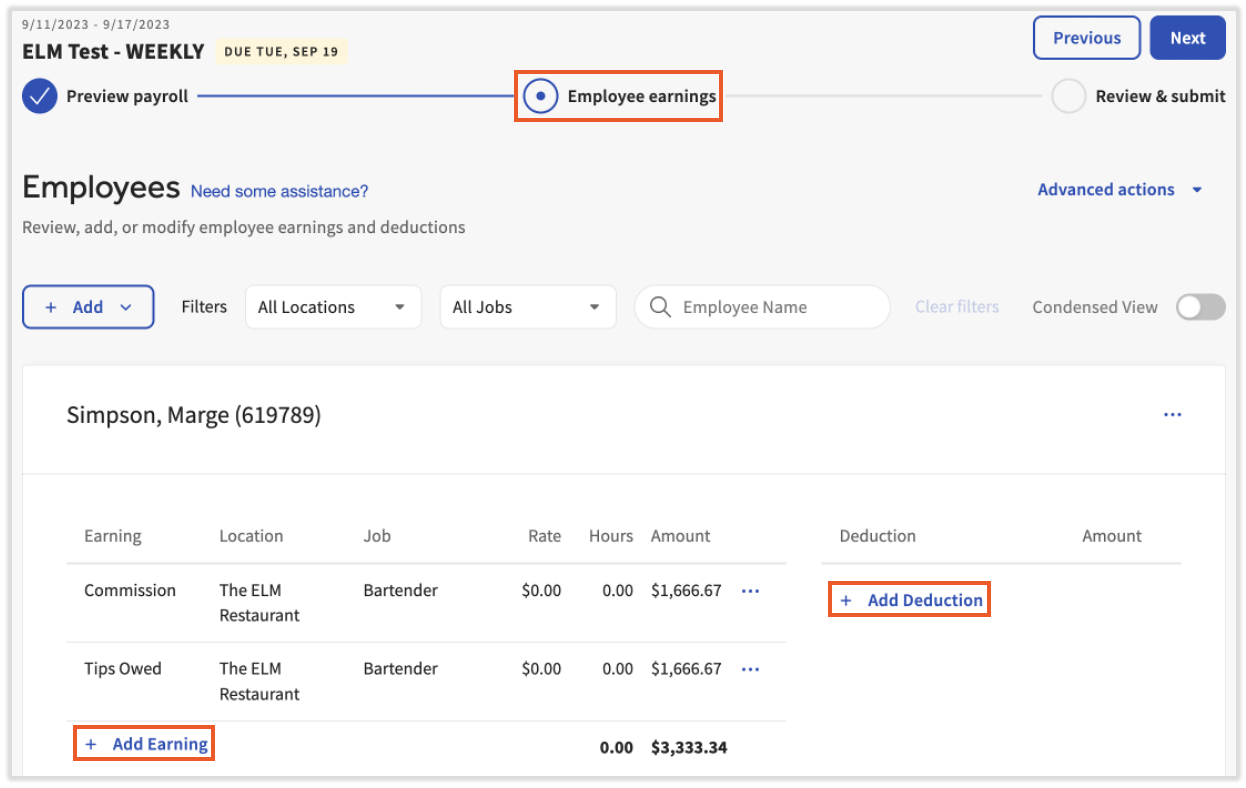Open the options menu for Simpson, Marge
Image resolution: width=1246 pixels, height=788 pixels.
coord(1172,414)
